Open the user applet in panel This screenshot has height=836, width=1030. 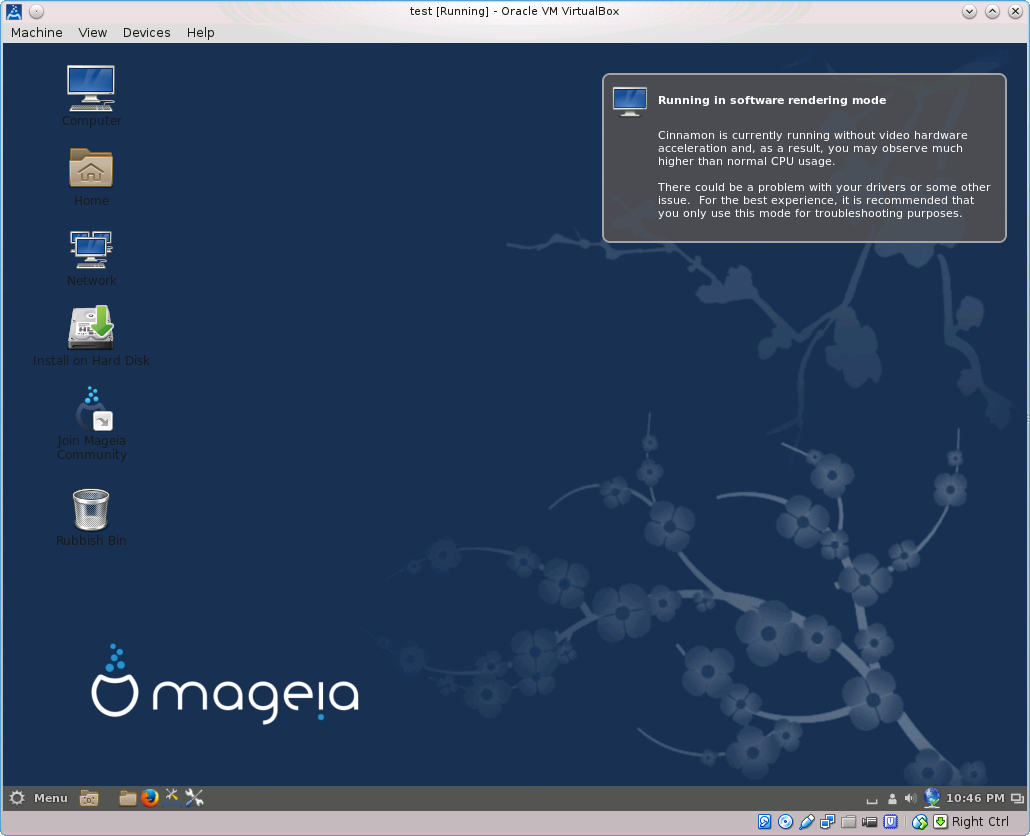pos(891,799)
